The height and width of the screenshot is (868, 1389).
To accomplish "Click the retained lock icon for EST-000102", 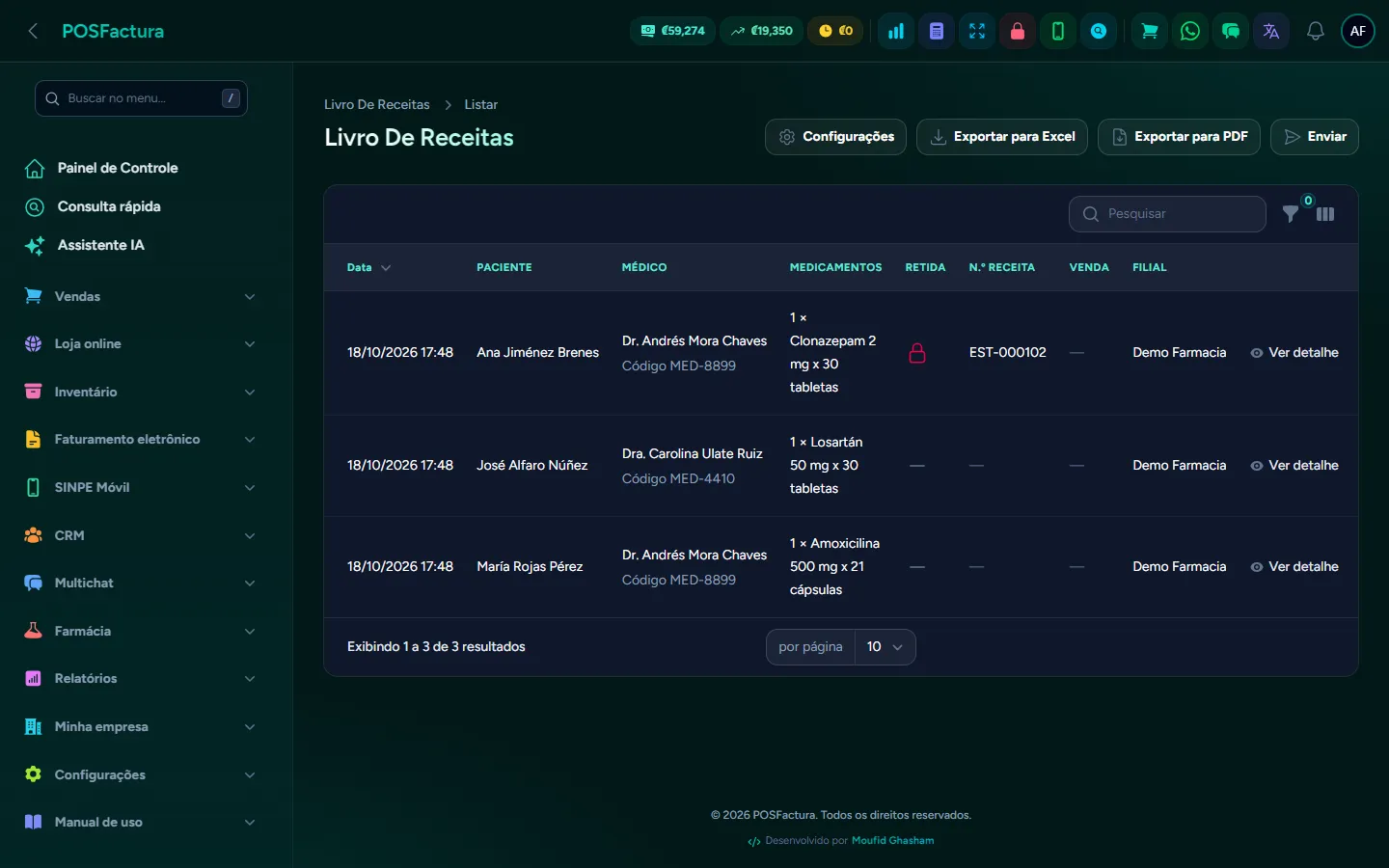I will click(917, 353).
